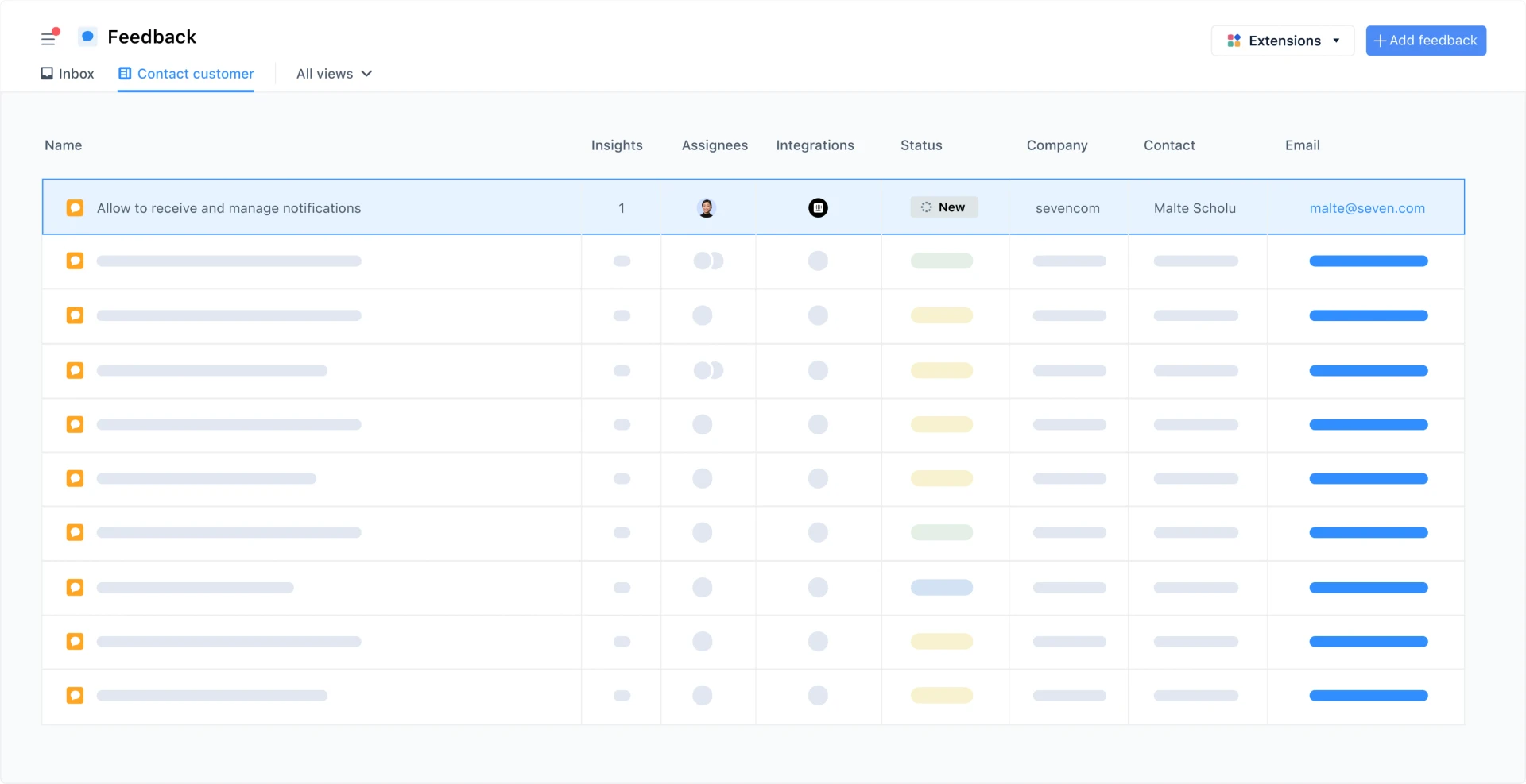Expand the Extensions dropdown arrow
The height and width of the screenshot is (784, 1526).
coord(1338,40)
